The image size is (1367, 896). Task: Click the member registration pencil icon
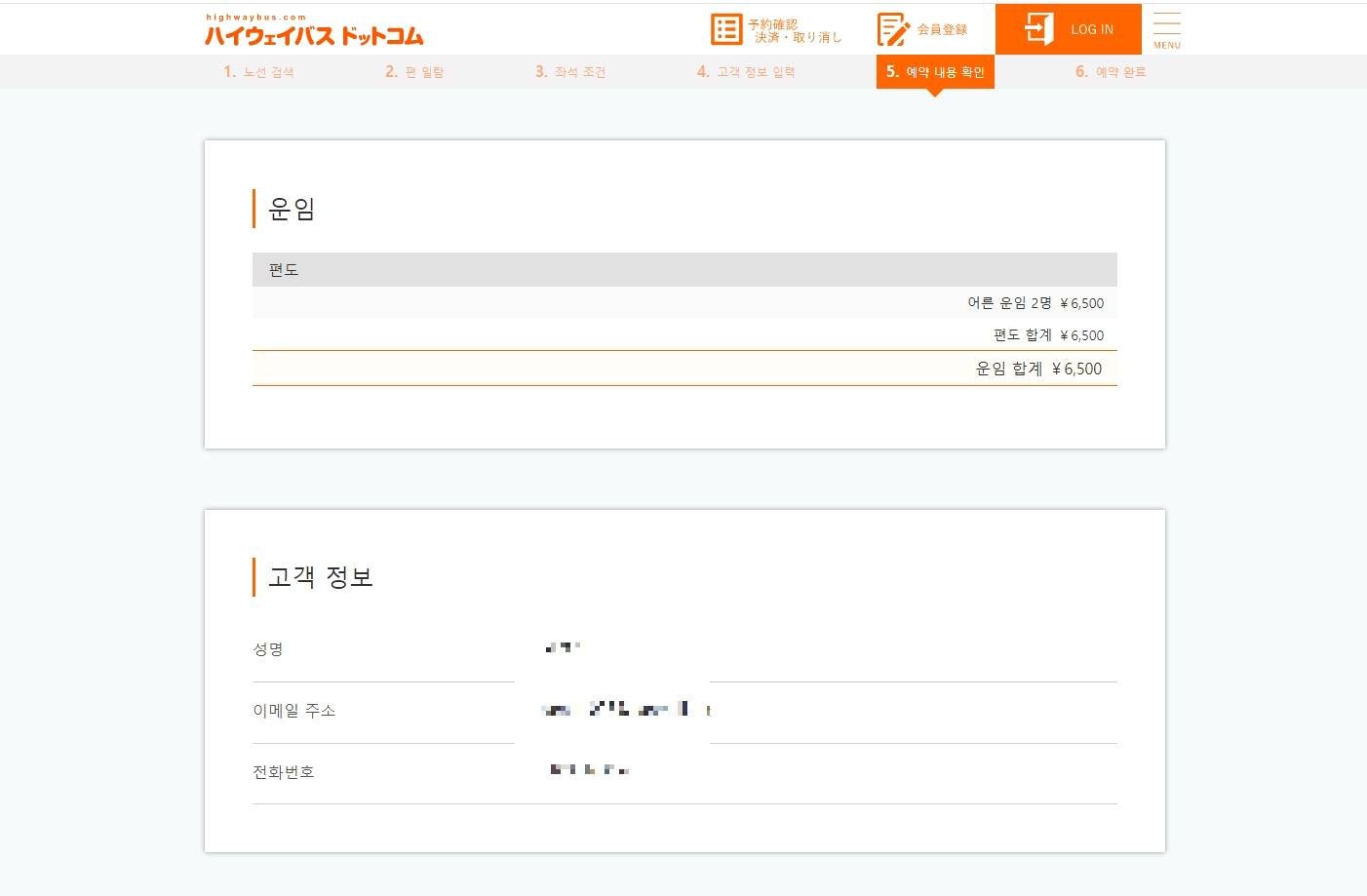[x=893, y=29]
